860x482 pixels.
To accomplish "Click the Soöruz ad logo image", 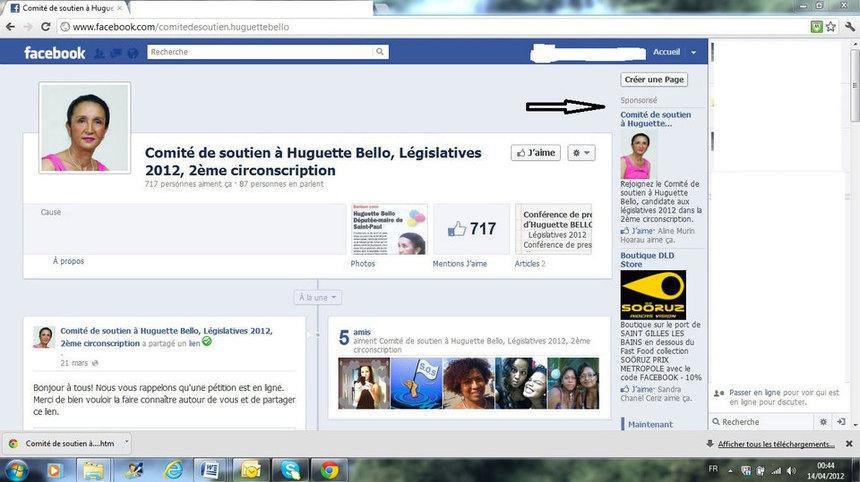I will [653, 295].
